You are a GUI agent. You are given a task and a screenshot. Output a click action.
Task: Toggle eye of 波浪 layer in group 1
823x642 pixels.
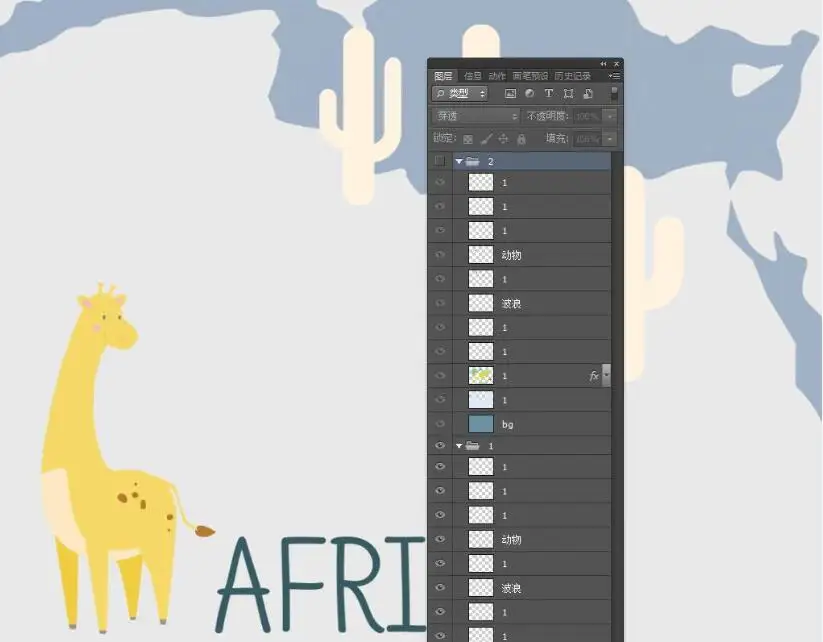click(440, 587)
